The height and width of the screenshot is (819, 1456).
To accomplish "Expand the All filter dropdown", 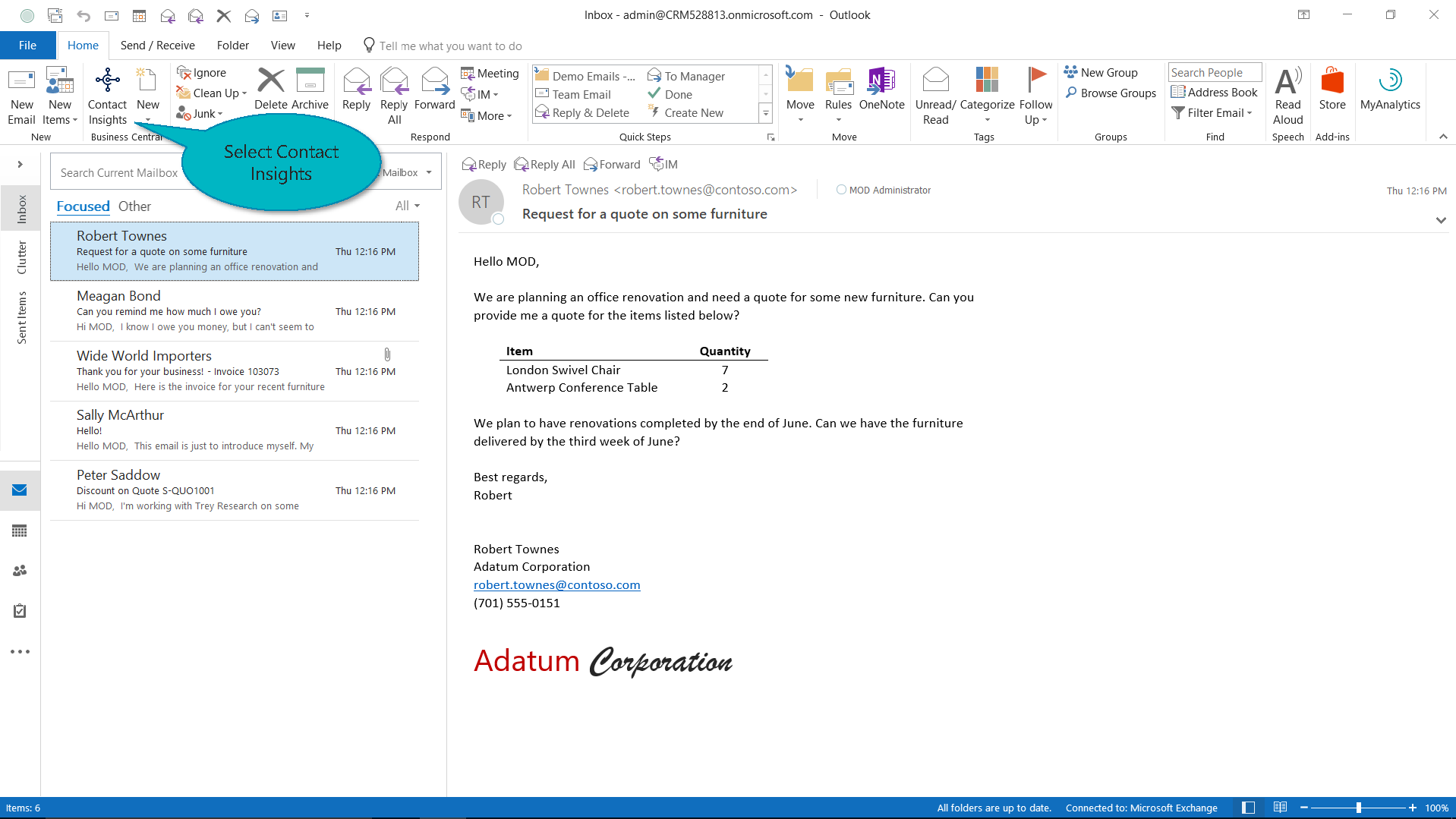I will 408,206.
